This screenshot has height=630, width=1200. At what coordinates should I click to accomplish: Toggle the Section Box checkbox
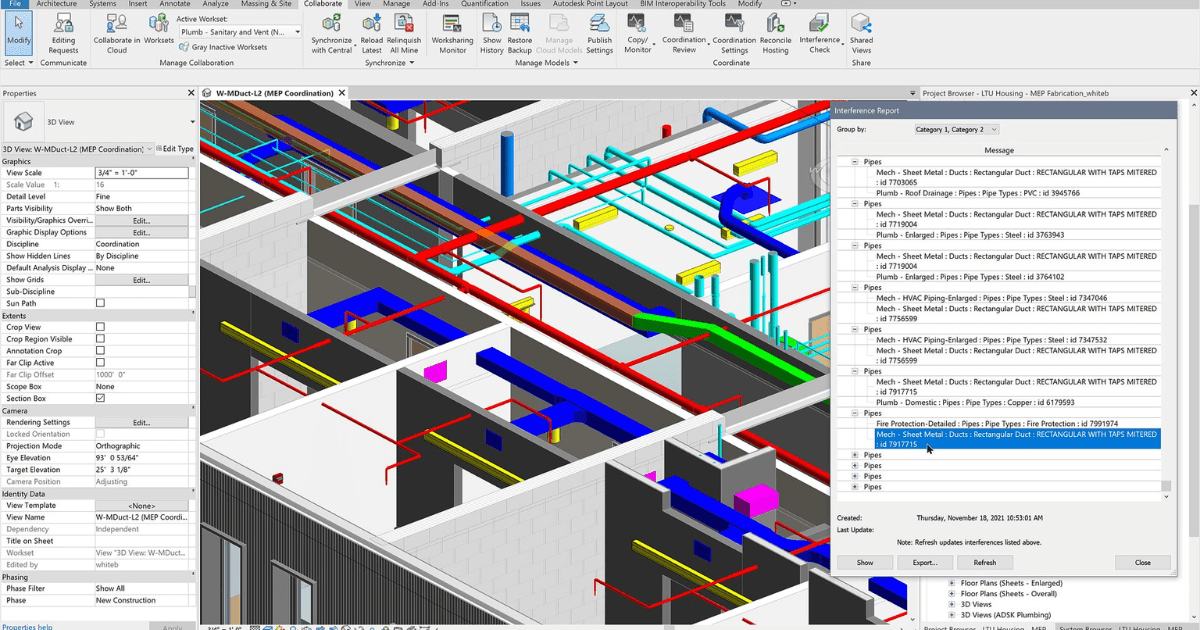100,398
